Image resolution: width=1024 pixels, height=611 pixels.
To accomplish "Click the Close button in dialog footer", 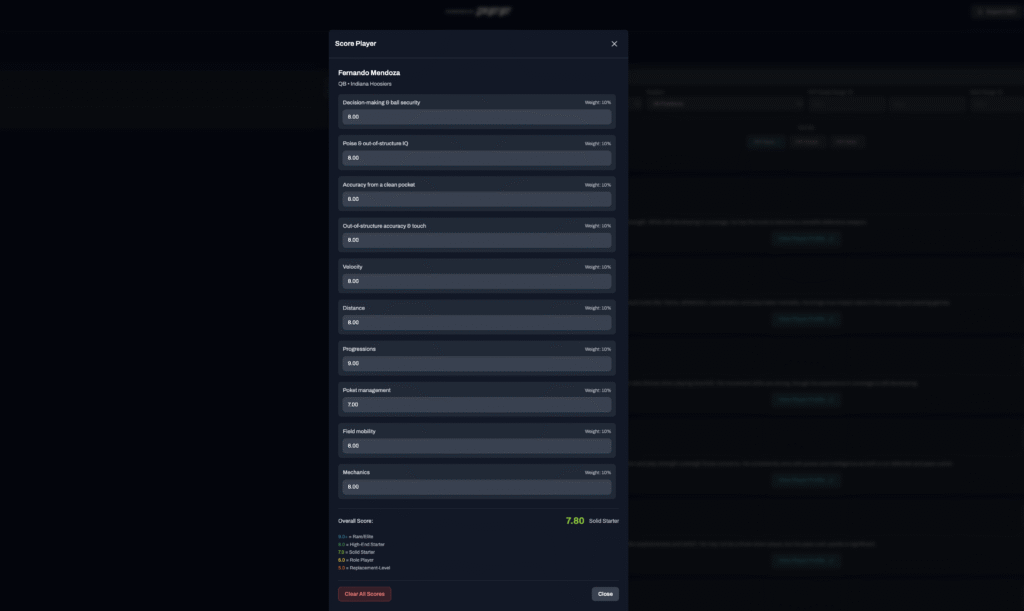I will [605, 594].
